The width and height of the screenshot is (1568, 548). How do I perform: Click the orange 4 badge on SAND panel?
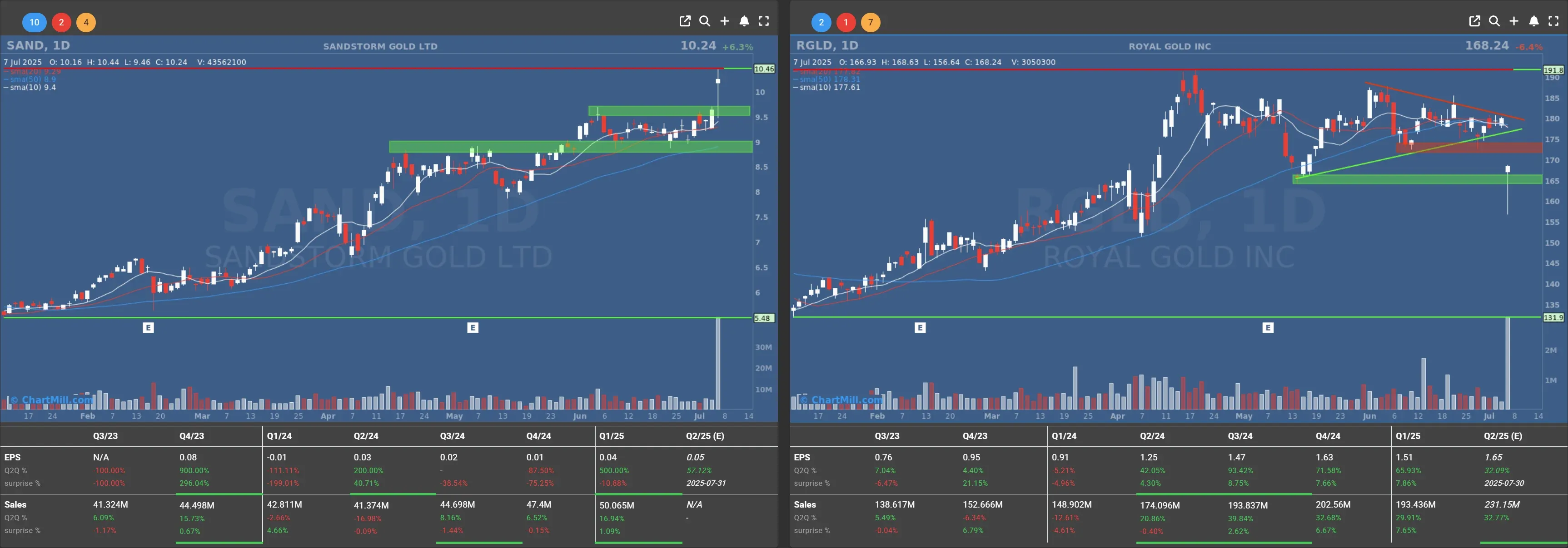86,23
